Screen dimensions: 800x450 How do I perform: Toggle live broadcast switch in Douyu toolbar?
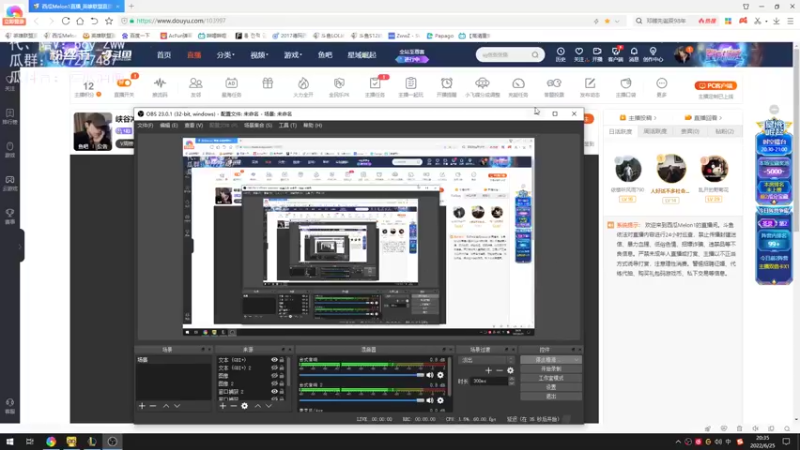124,83
